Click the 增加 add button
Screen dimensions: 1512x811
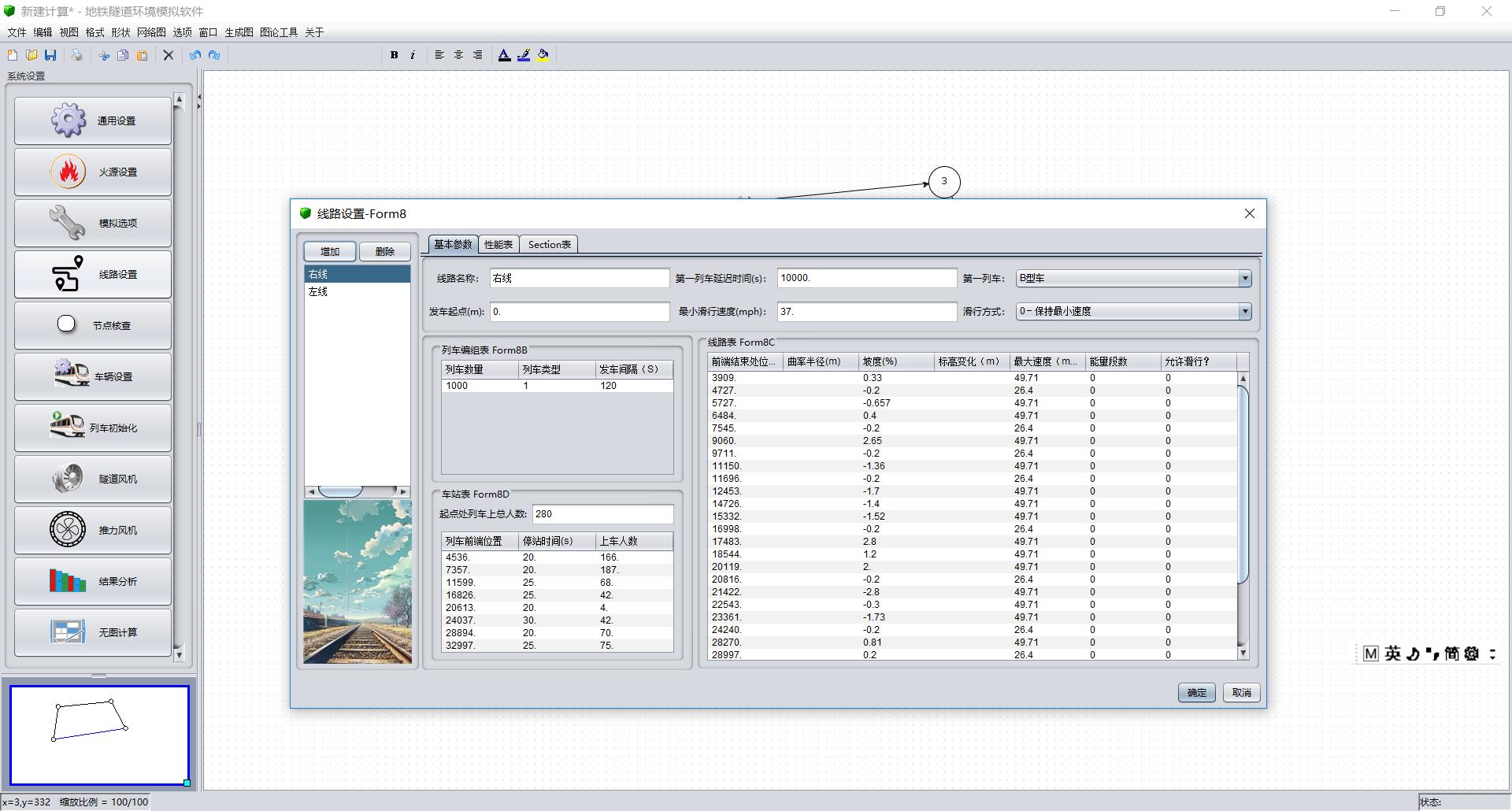pos(330,251)
